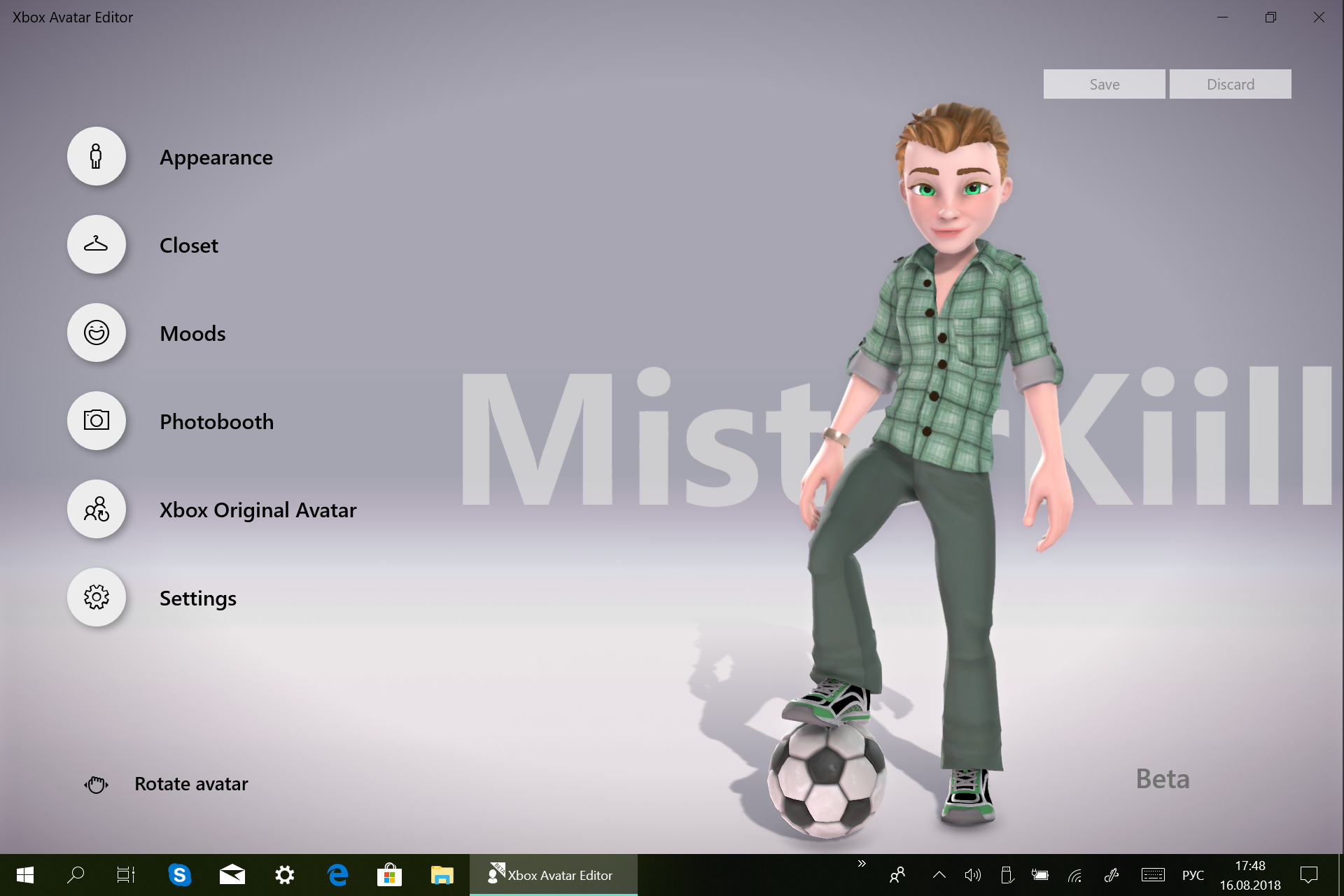Launch Skype from the taskbar

tap(180, 875)
